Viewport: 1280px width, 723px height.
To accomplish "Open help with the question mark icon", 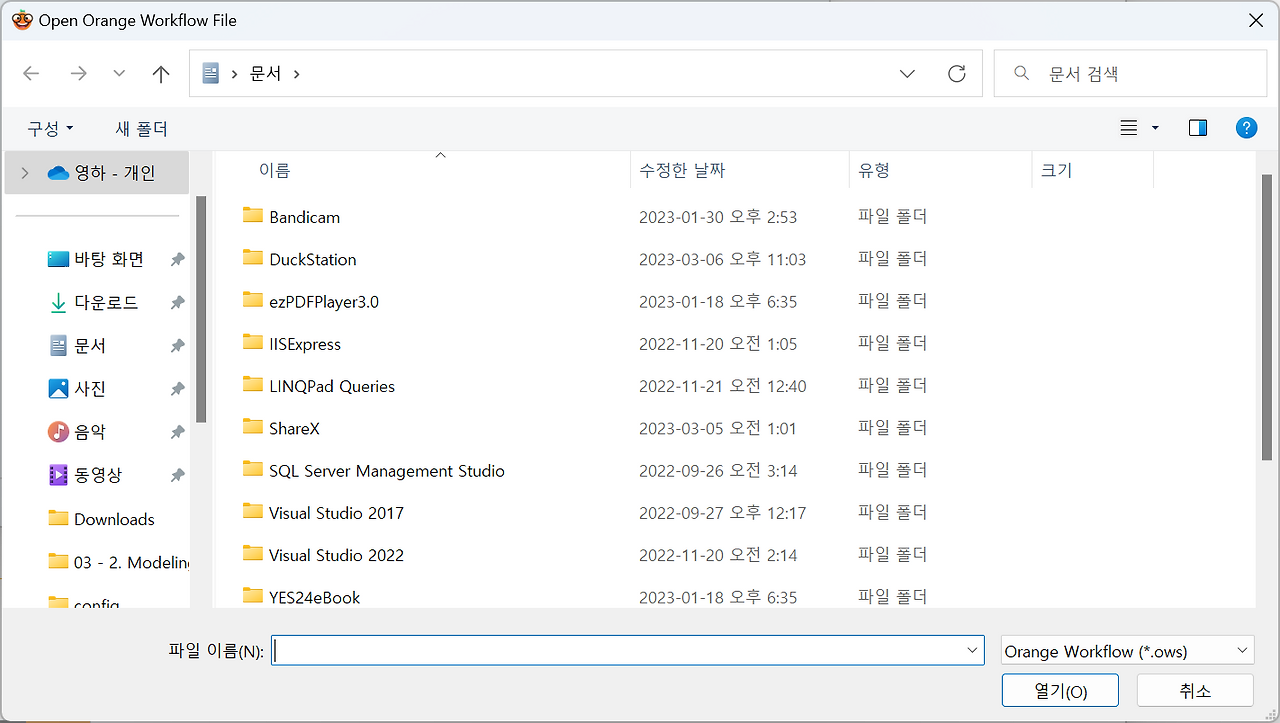I will pyautogui.click(x=1246, y=127).
